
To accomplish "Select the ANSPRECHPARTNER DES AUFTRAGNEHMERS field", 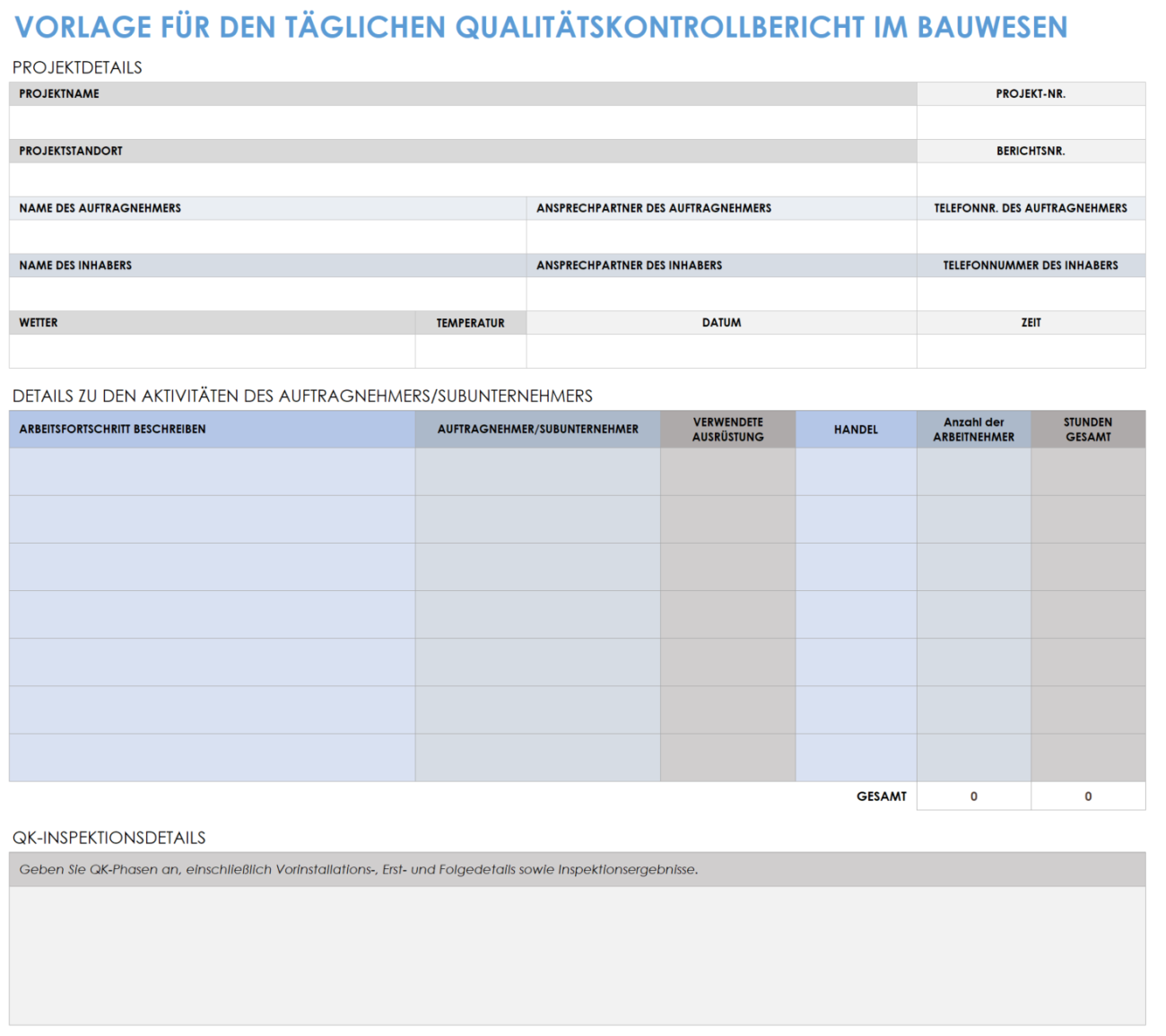I will click(722, 237).
